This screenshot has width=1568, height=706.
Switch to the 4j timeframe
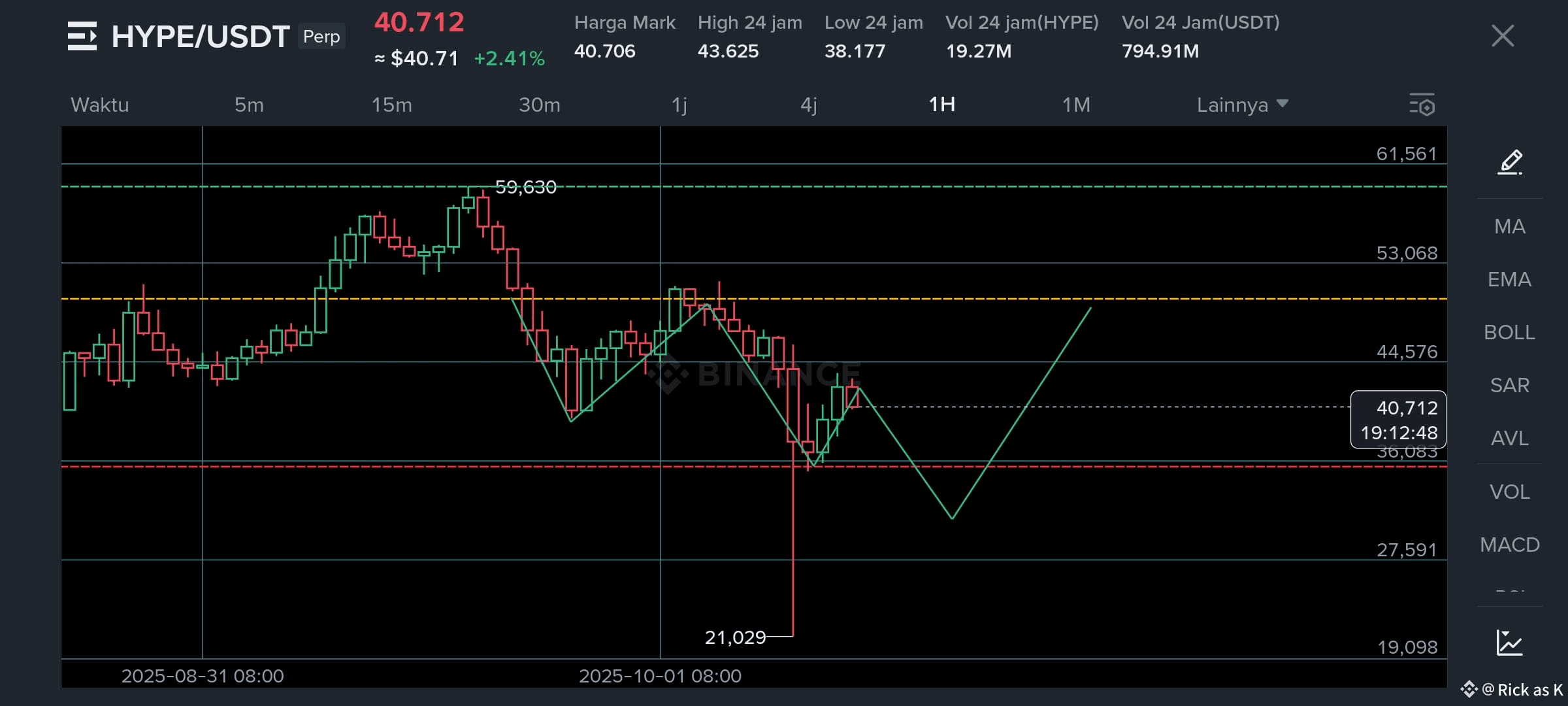pyautogui.click(x=809, y=105)
